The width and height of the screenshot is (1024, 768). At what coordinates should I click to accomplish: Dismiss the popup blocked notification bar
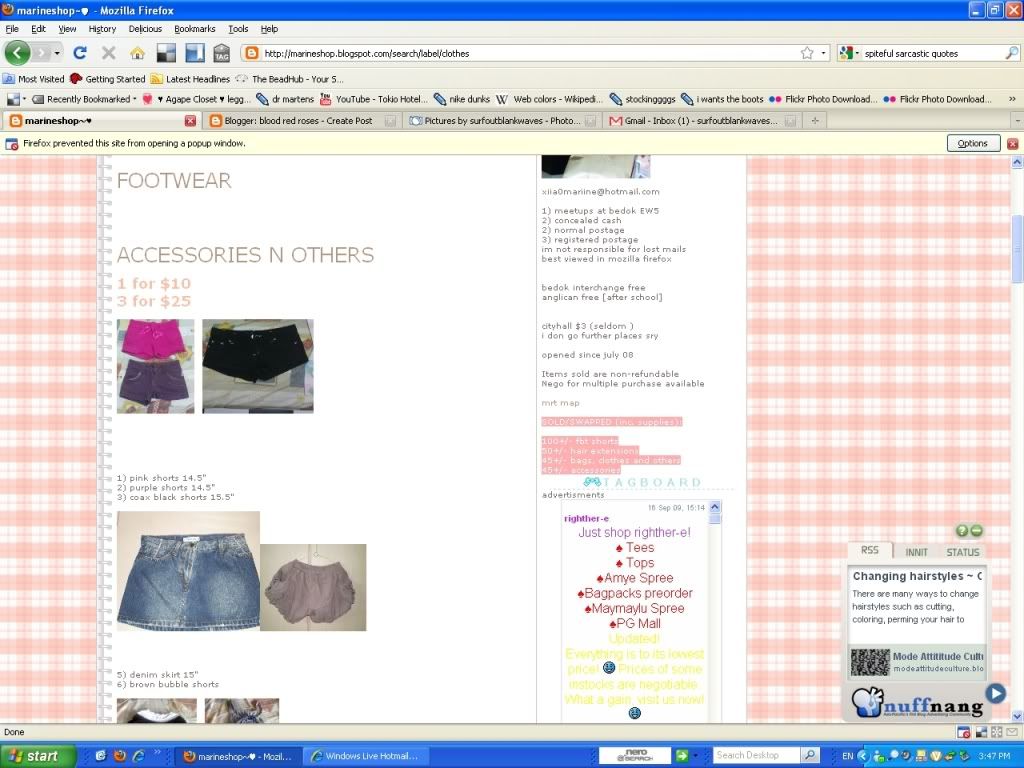tap(1012, 143)
